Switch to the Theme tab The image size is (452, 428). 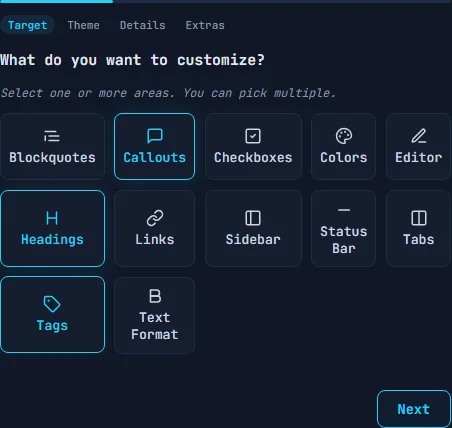(x=83, y=25)
